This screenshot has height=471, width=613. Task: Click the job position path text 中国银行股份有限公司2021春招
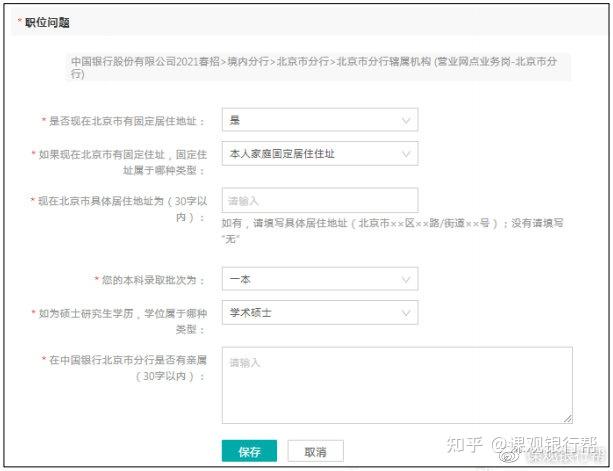(314, 67)
